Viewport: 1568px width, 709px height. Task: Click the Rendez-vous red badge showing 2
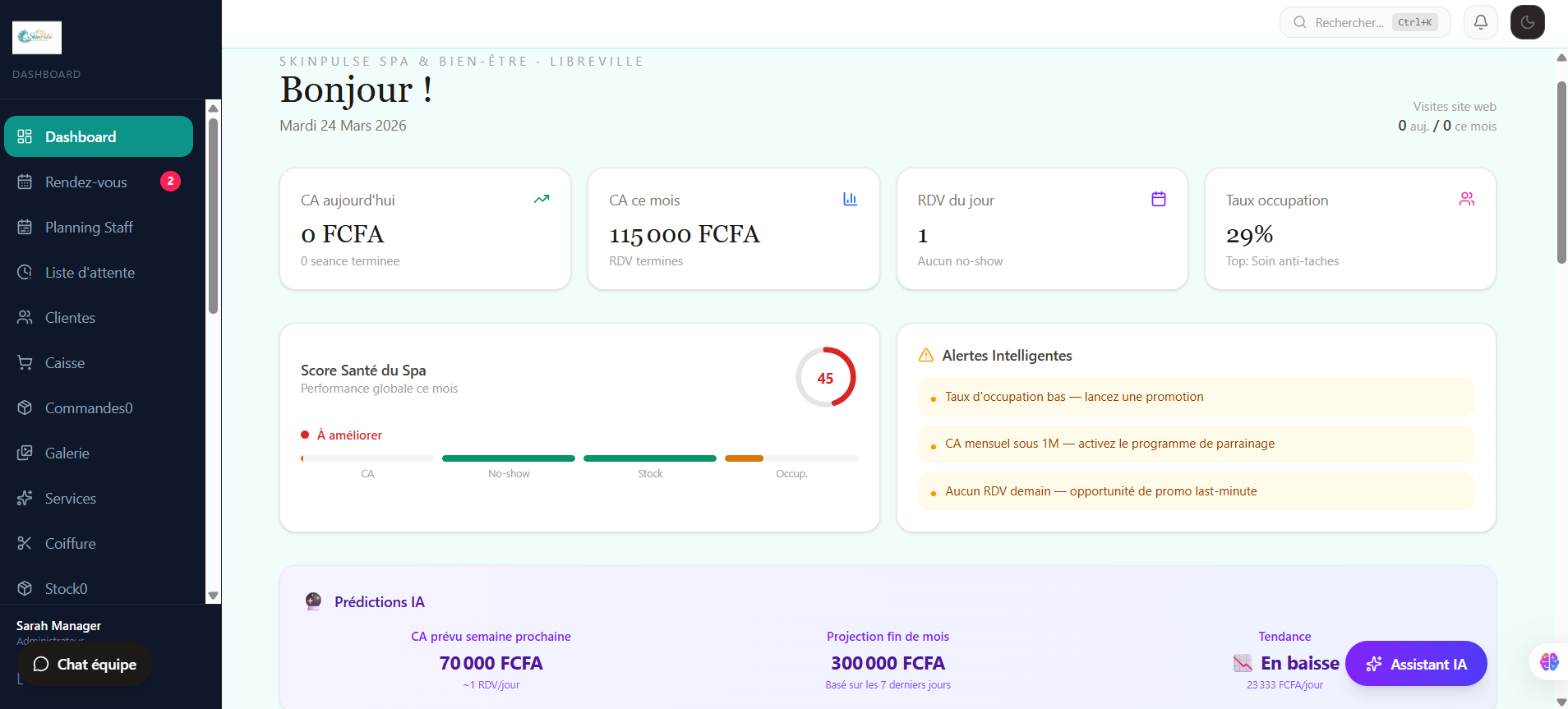170,182
